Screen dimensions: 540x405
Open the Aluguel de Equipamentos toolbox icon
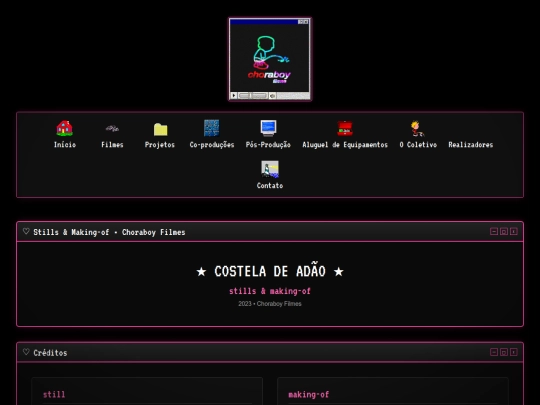[x=345, y=128]
